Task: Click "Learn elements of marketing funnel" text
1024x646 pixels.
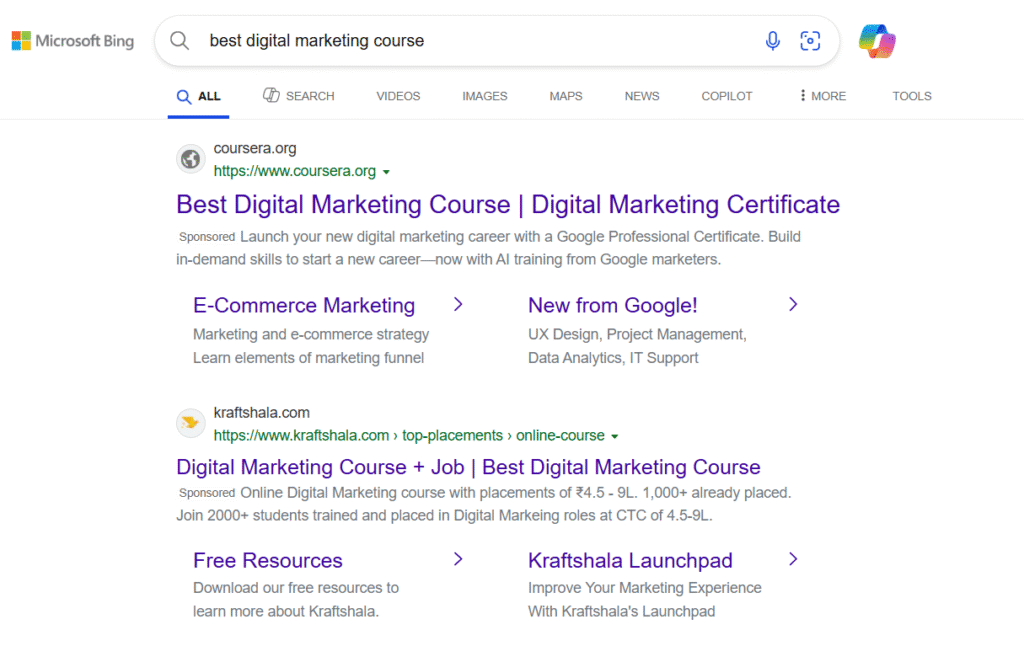Action: pos(308,358)
